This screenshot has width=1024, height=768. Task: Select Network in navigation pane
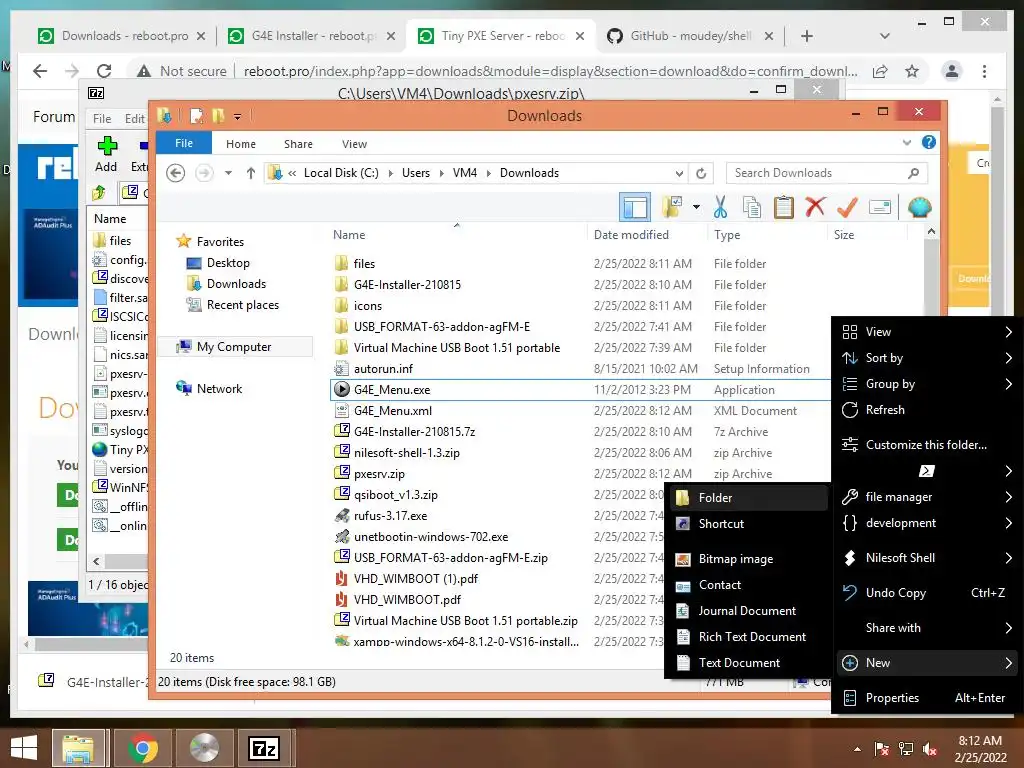click(x=219, y=389)
